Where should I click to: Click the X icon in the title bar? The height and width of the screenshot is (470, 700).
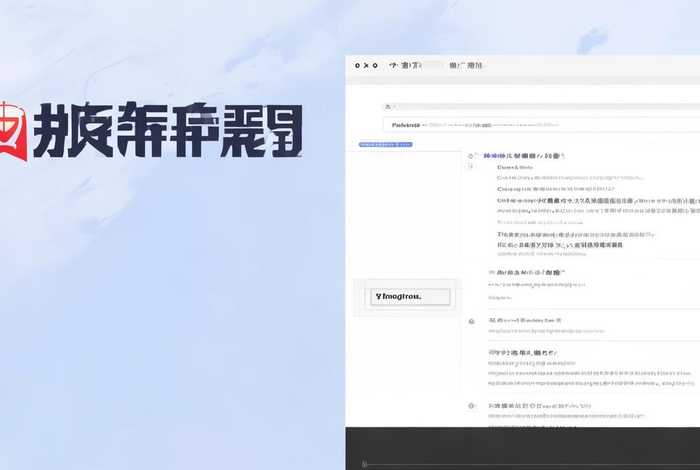pos(366,65)
